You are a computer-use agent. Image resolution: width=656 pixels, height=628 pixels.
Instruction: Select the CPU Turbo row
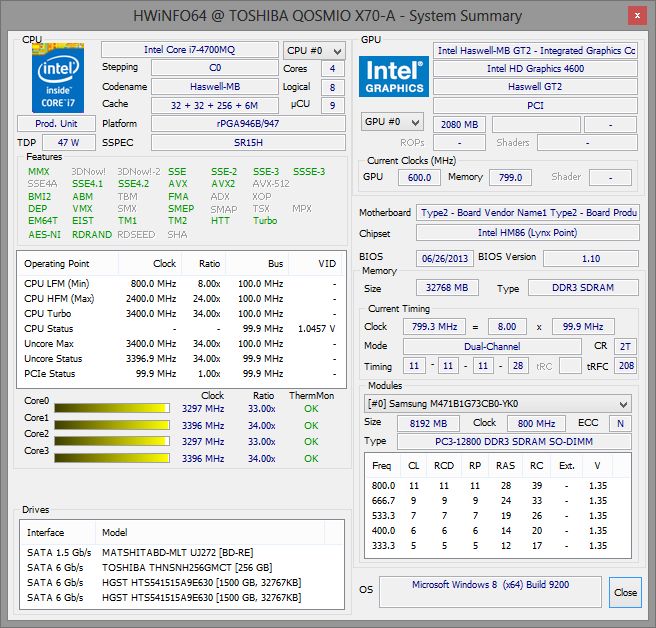[x=181, y=314]
